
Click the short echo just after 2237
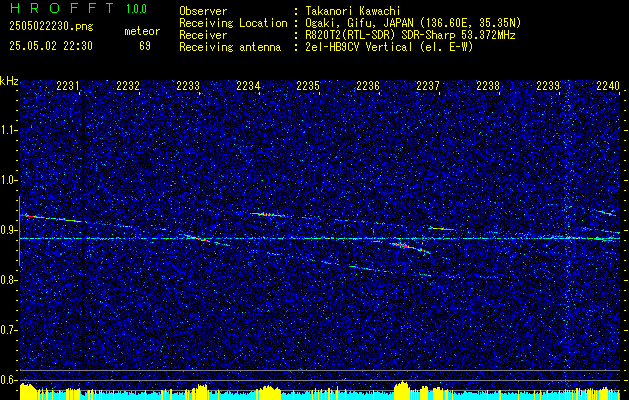click(x=440, y=229)
